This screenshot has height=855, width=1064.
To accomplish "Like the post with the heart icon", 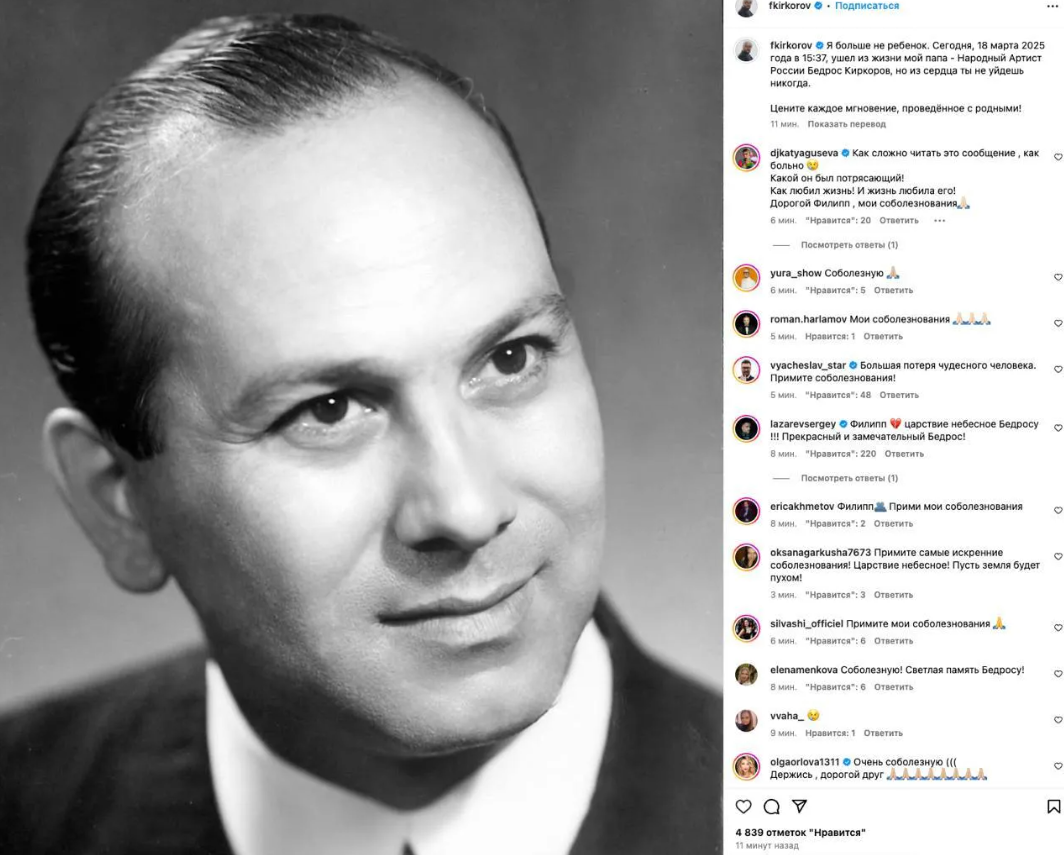I will pos(744,806).
